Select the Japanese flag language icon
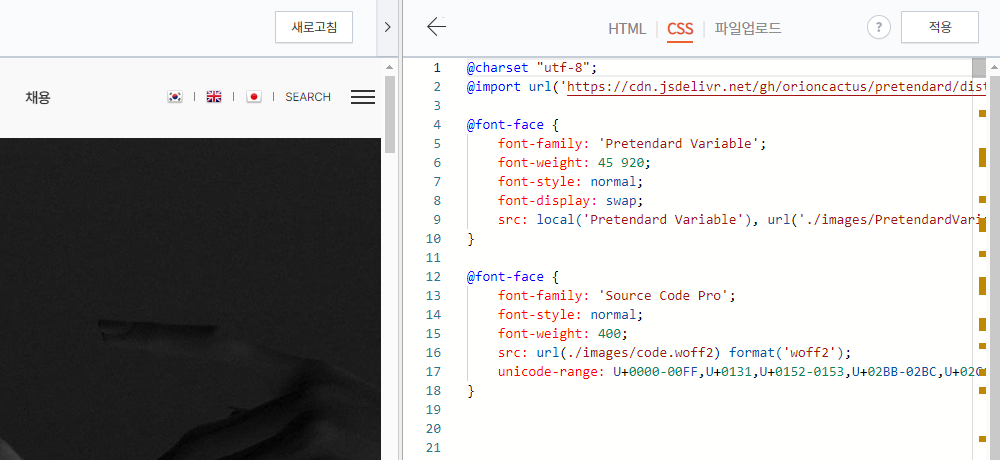The image size is (1000, 460). point(254,97)
